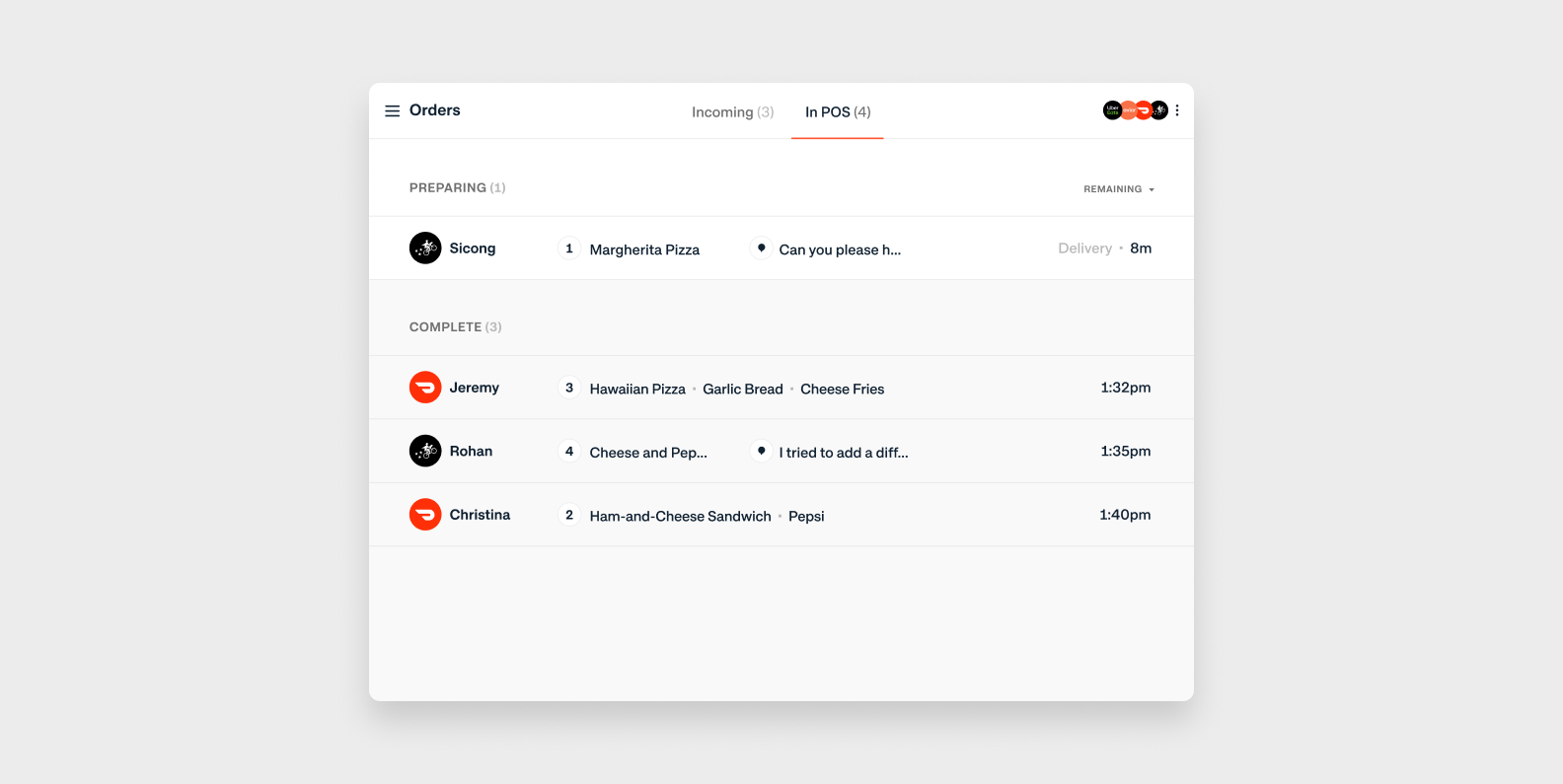
Task: Click the item count badge 4 on Rohan's order
Action: [x=569, y=452]
